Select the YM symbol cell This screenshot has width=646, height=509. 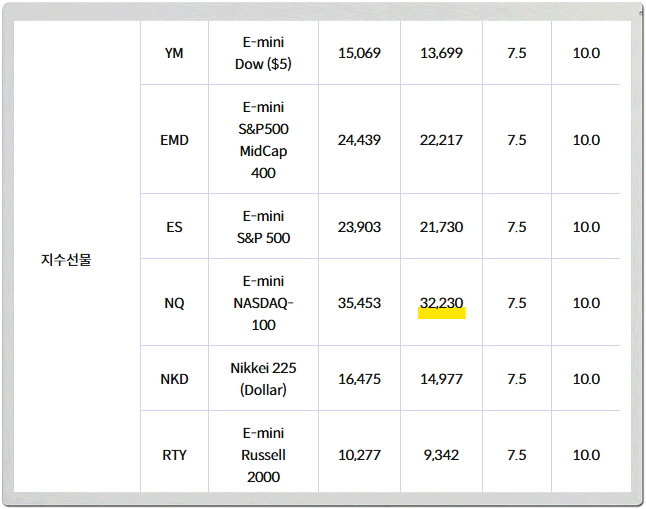(x=174, y=52)
